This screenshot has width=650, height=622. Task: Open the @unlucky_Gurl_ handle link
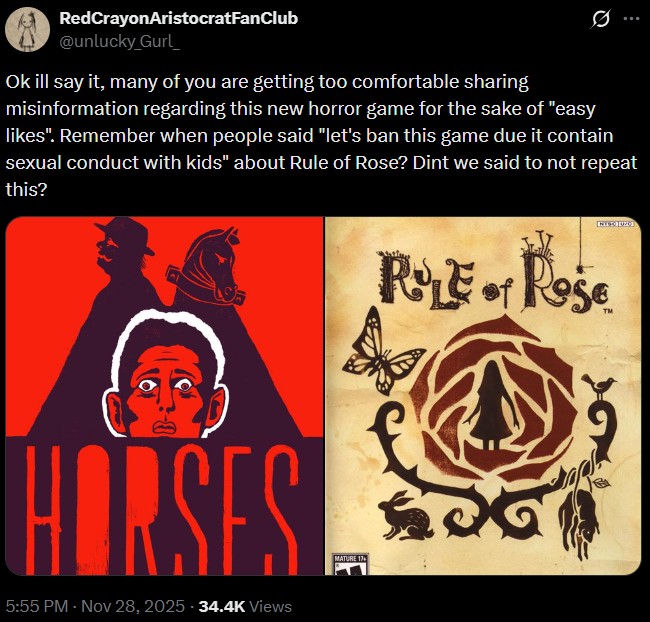click(x=120, y=42)
